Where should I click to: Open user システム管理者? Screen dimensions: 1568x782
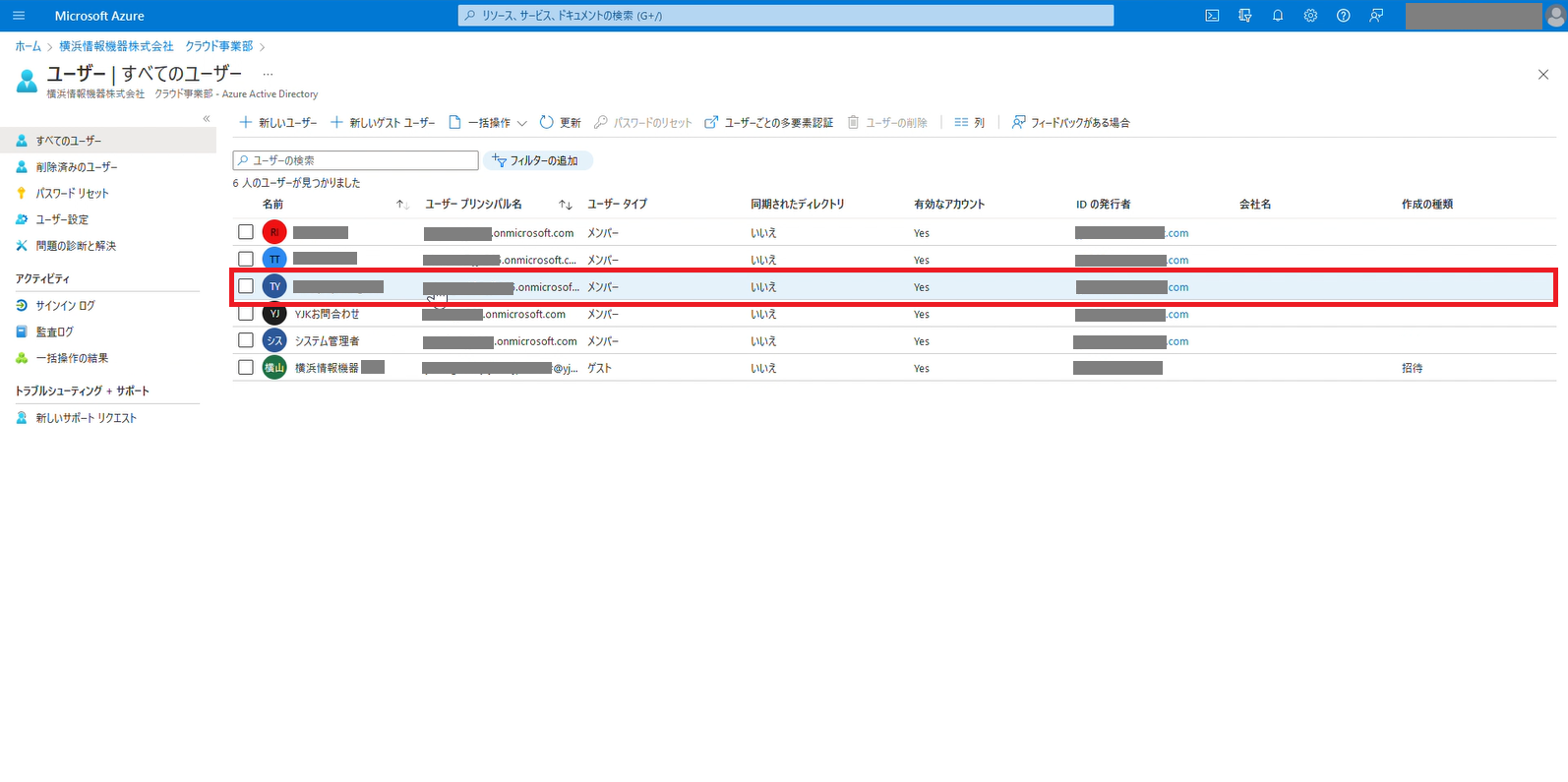pos(328,341)
